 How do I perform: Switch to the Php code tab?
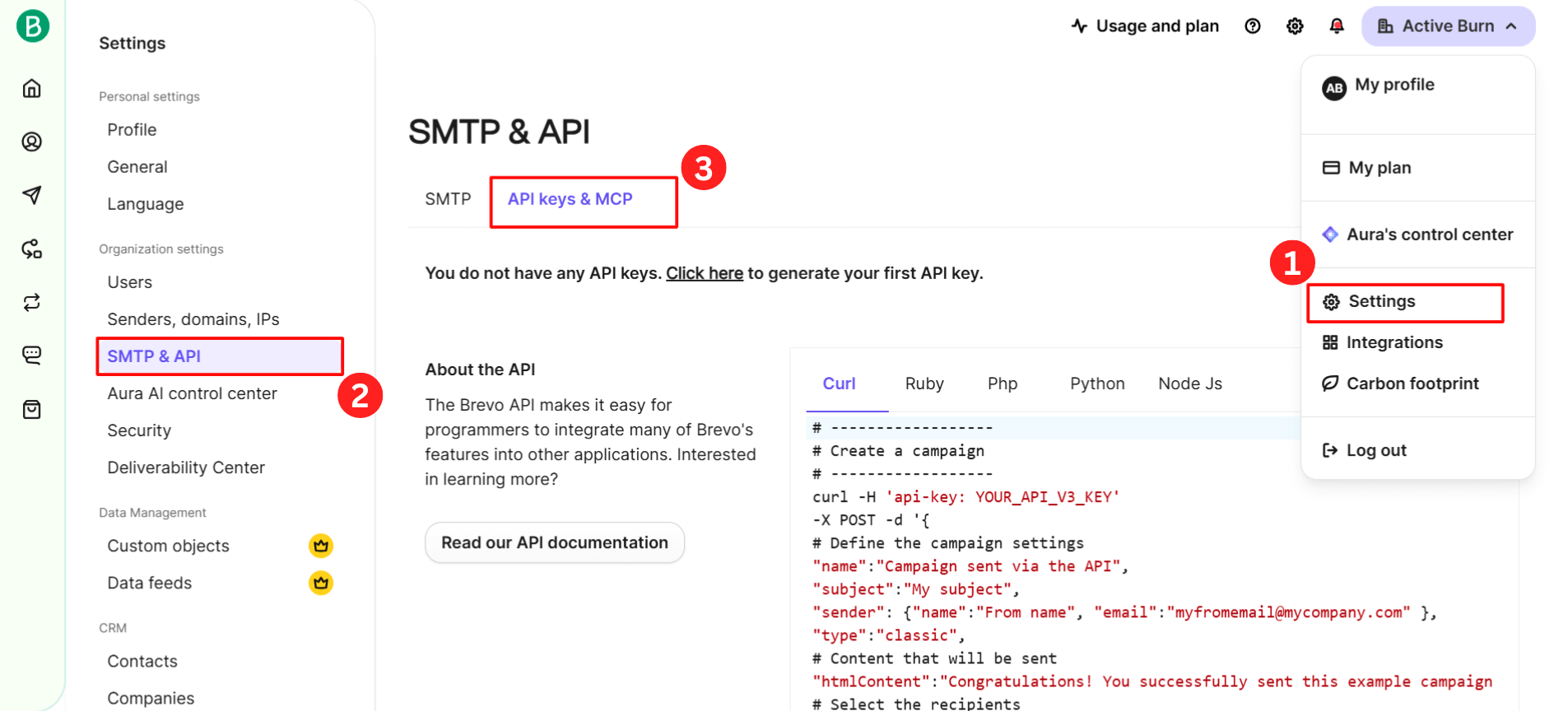point(1003,383)
